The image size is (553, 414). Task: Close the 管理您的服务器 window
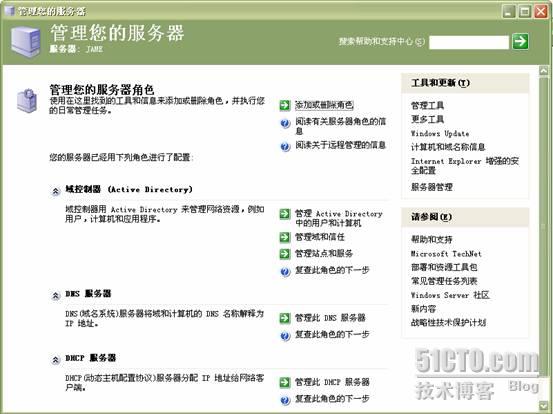click(541, 11)
